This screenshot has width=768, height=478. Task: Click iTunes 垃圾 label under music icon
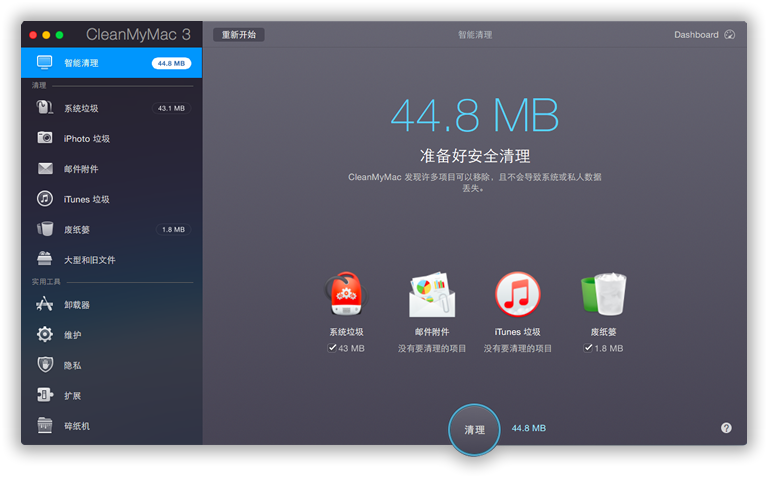518,332
